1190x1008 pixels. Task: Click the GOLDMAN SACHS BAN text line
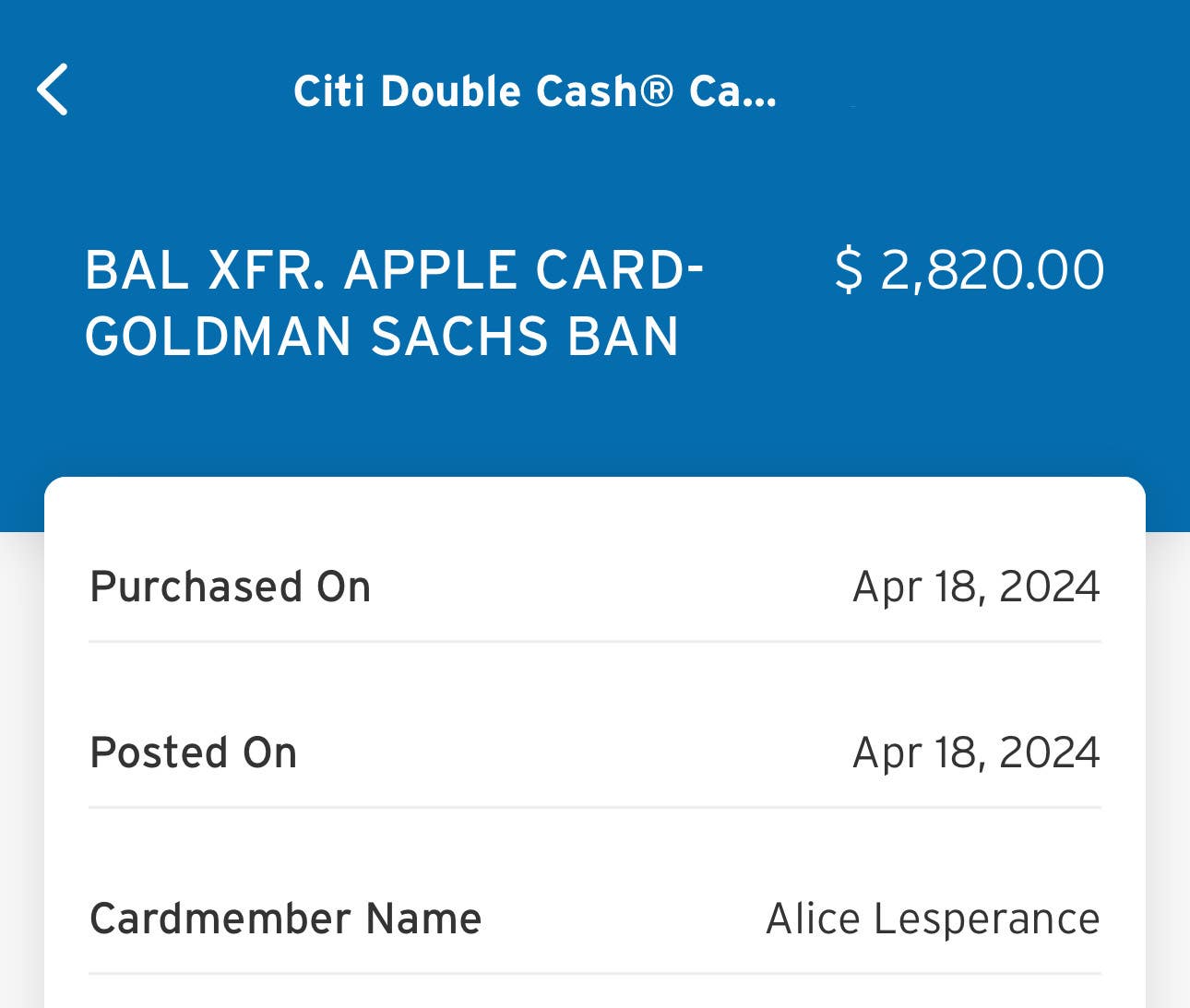click(382, 336)
